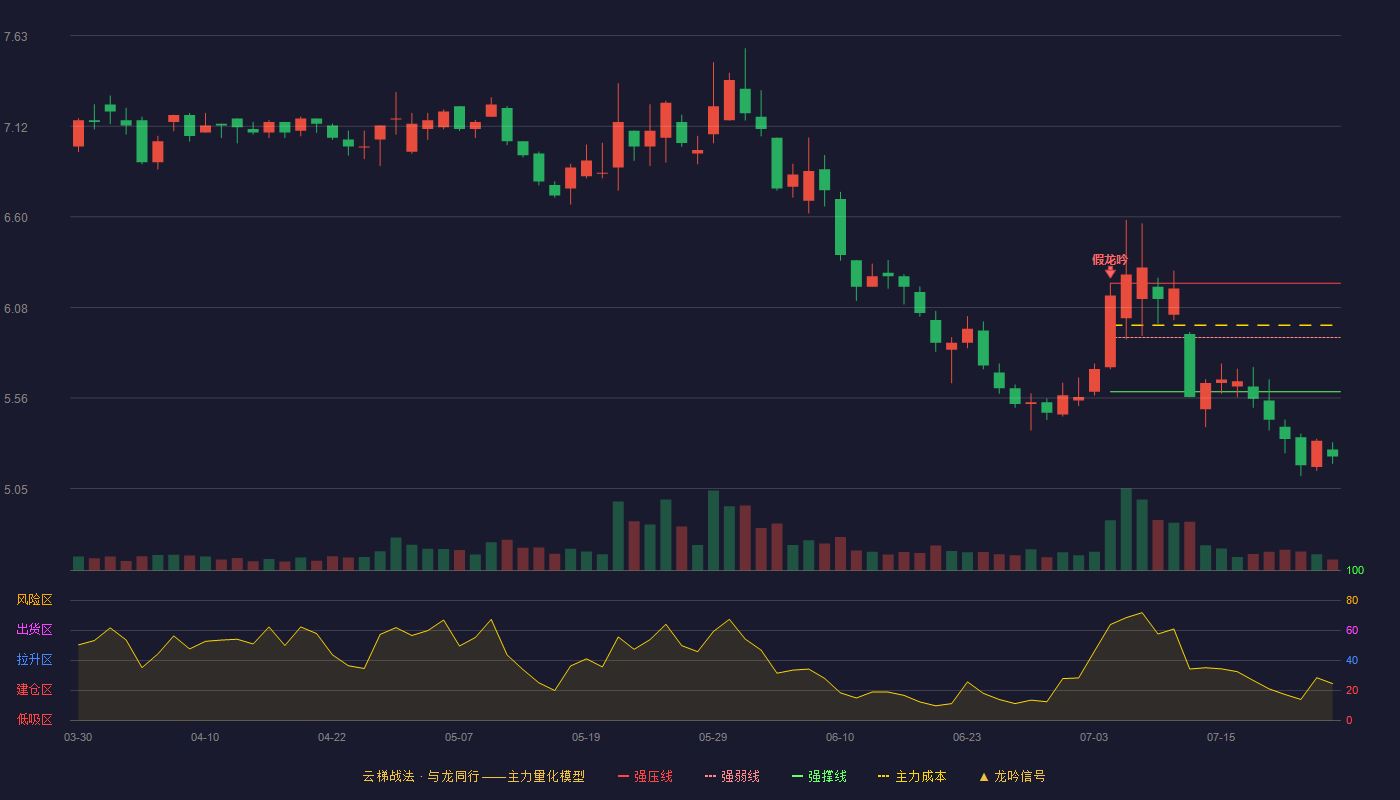Click the 5.05 price axis label
This screenshot has height=800, width=1400.
[x=16, y=490]
